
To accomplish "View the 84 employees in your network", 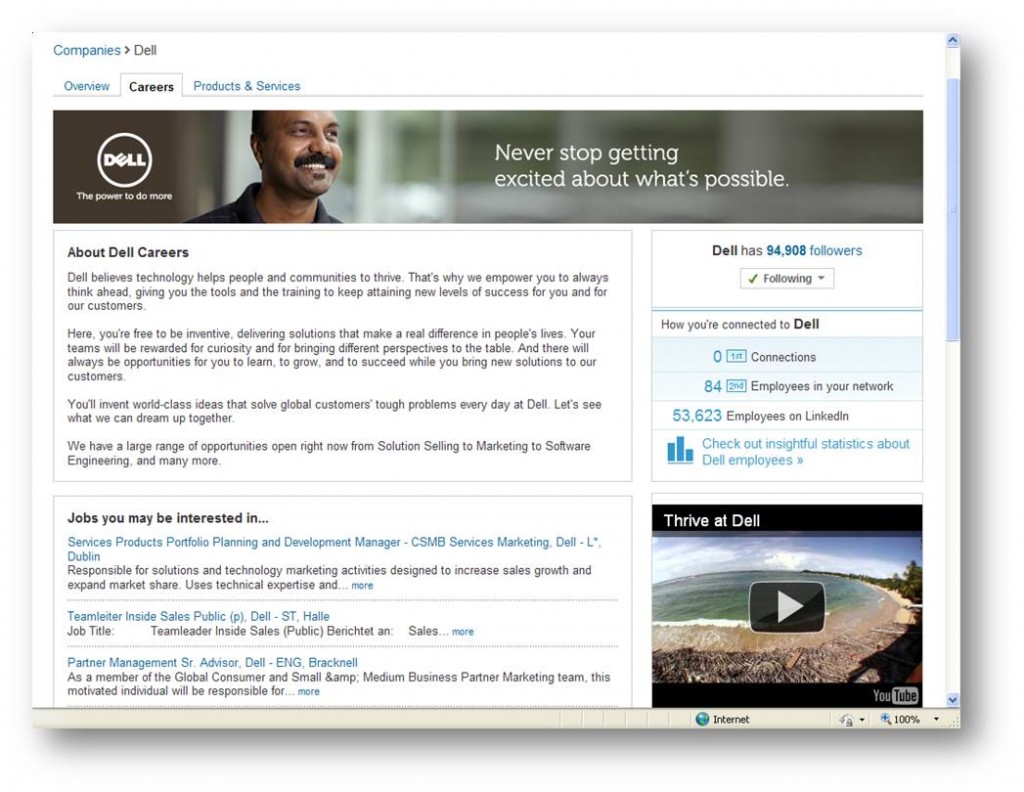I will [712, 387].
